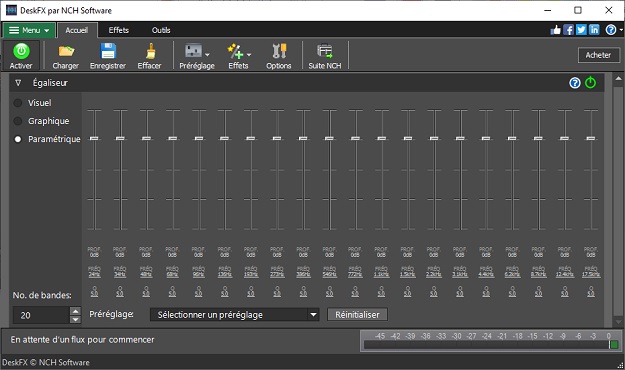Click the 3.1kHz frequency value link
The height and width of the screenshot is (370, 625).
460,275
